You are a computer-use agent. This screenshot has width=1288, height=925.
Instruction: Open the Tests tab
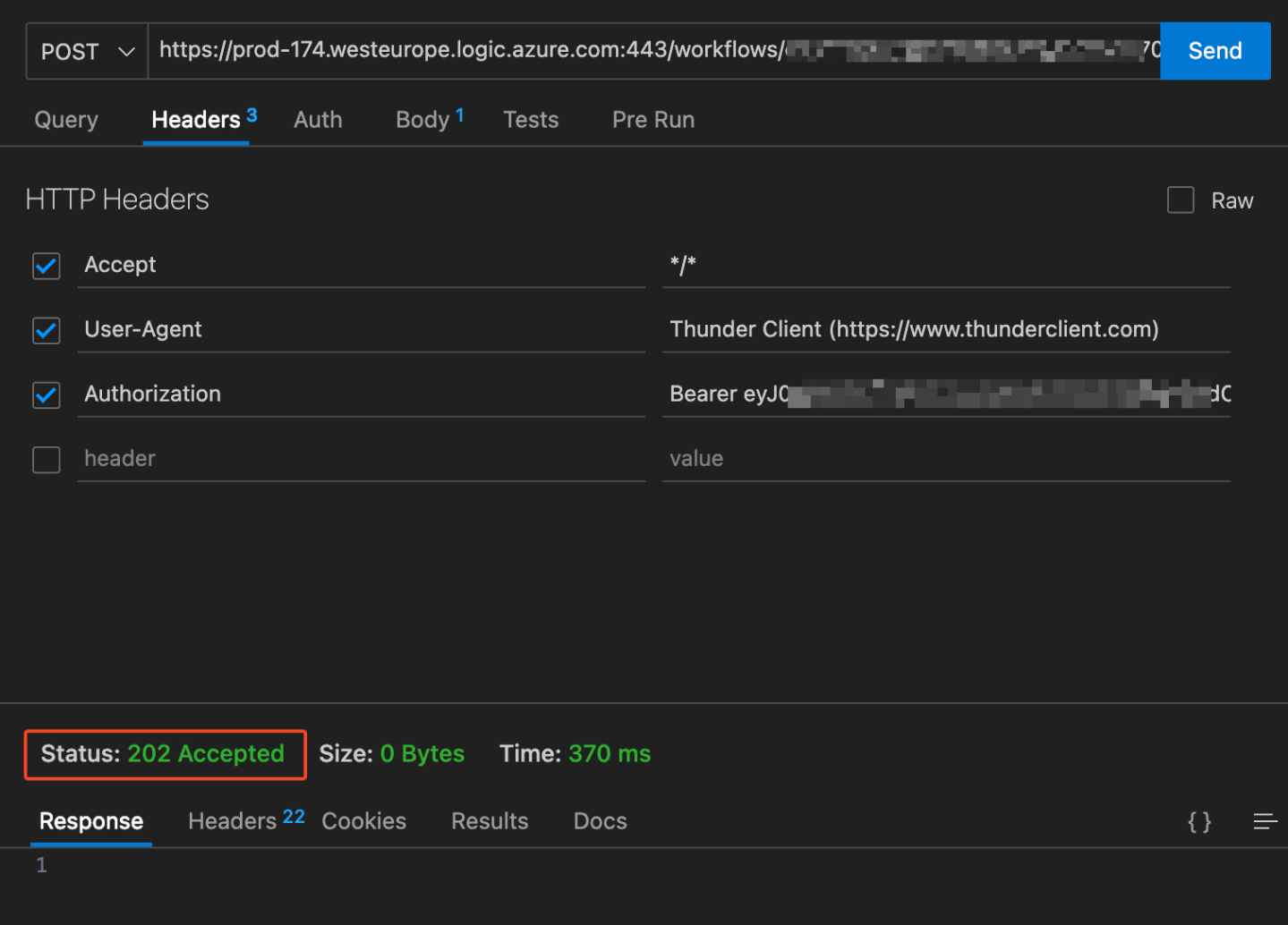click(531, 119)
